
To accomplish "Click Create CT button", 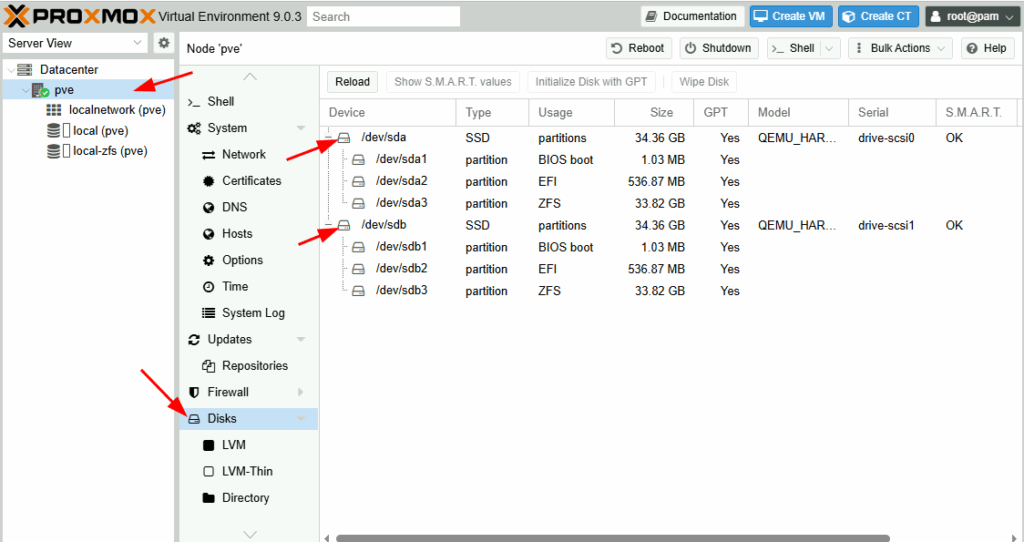I will [x=878, y=16].
